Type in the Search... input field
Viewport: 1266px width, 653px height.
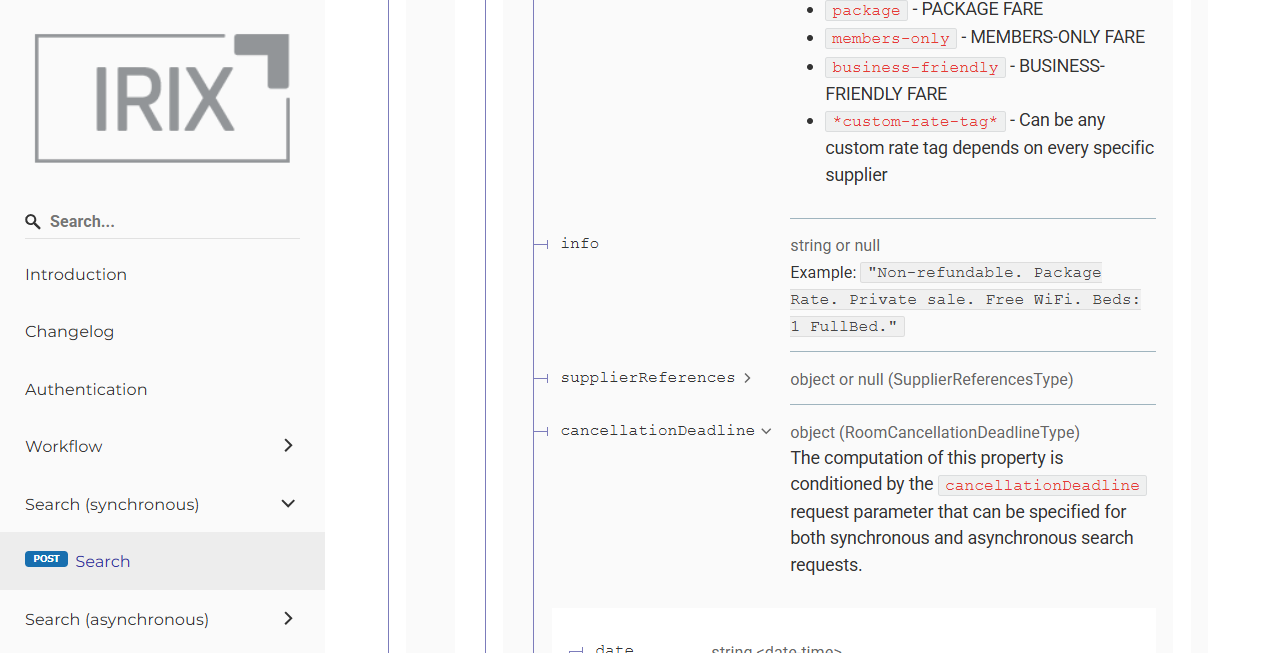(x=170, y=222)
